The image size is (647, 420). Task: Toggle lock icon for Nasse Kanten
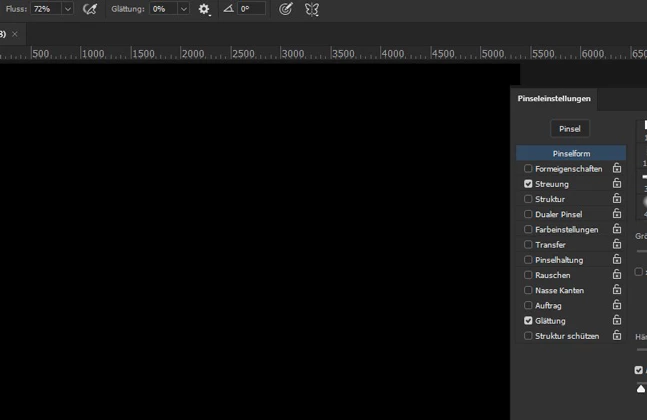point(617,290)
